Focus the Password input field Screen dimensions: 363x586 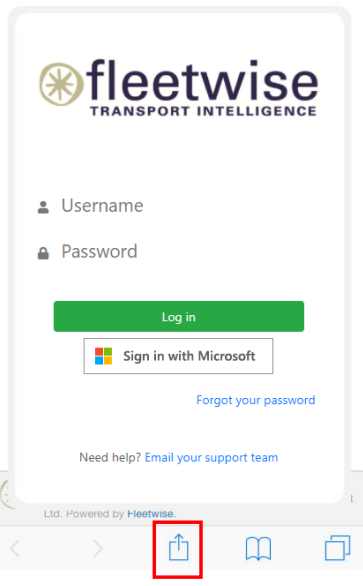click(176, 252)
